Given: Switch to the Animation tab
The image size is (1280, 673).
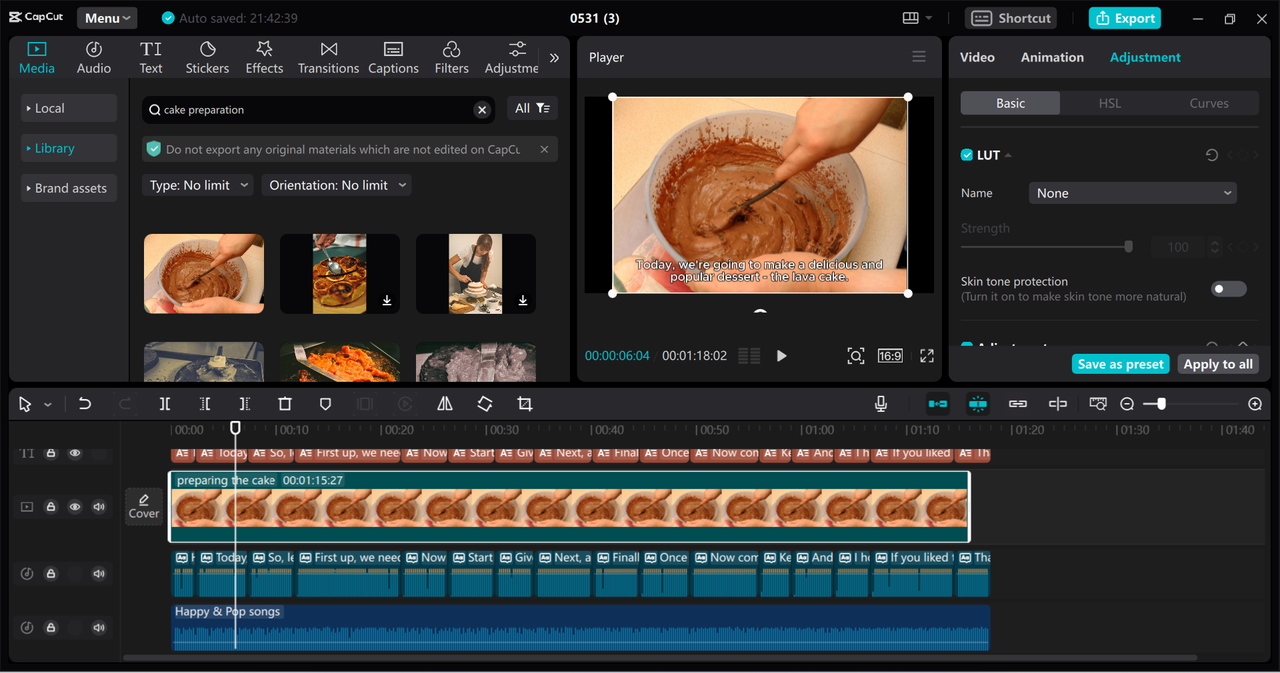Looking at the screenshot, I should (1052, 57).
